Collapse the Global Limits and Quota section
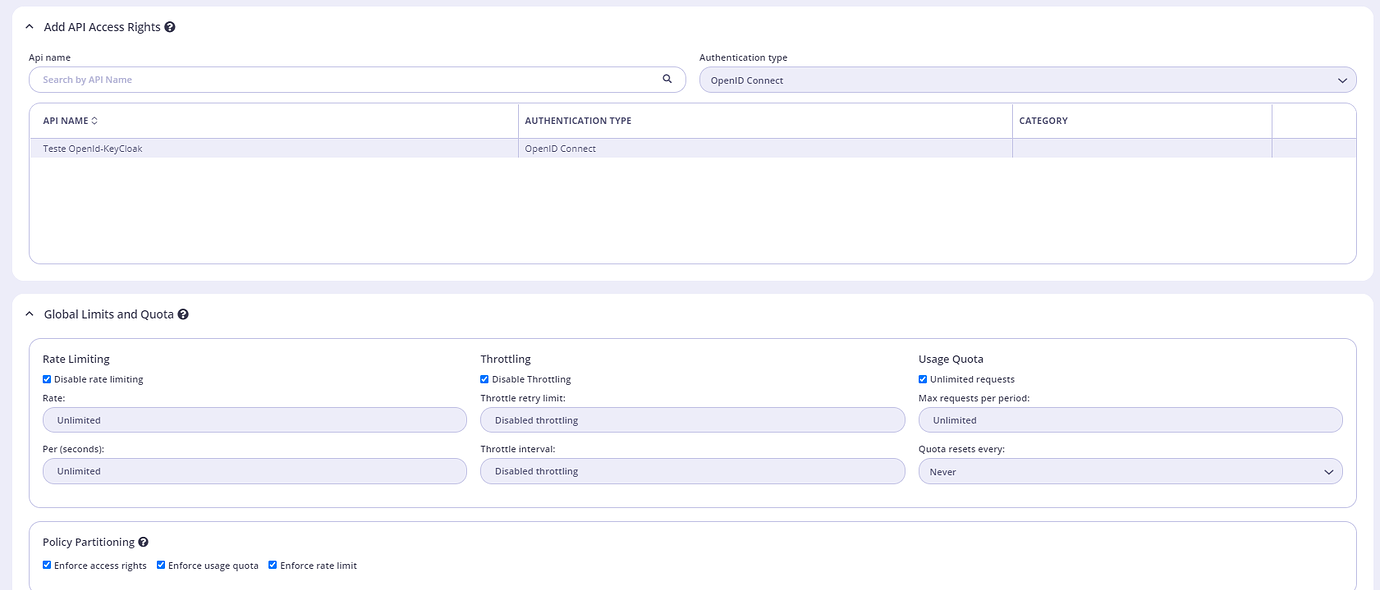 (x=28, y=314)
